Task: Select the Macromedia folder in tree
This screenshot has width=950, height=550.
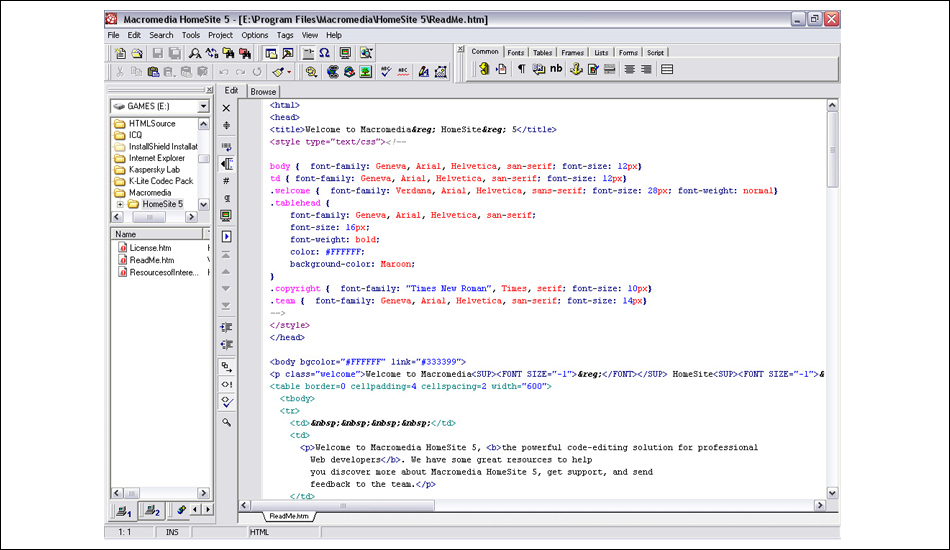Action: tap(150, 193)
